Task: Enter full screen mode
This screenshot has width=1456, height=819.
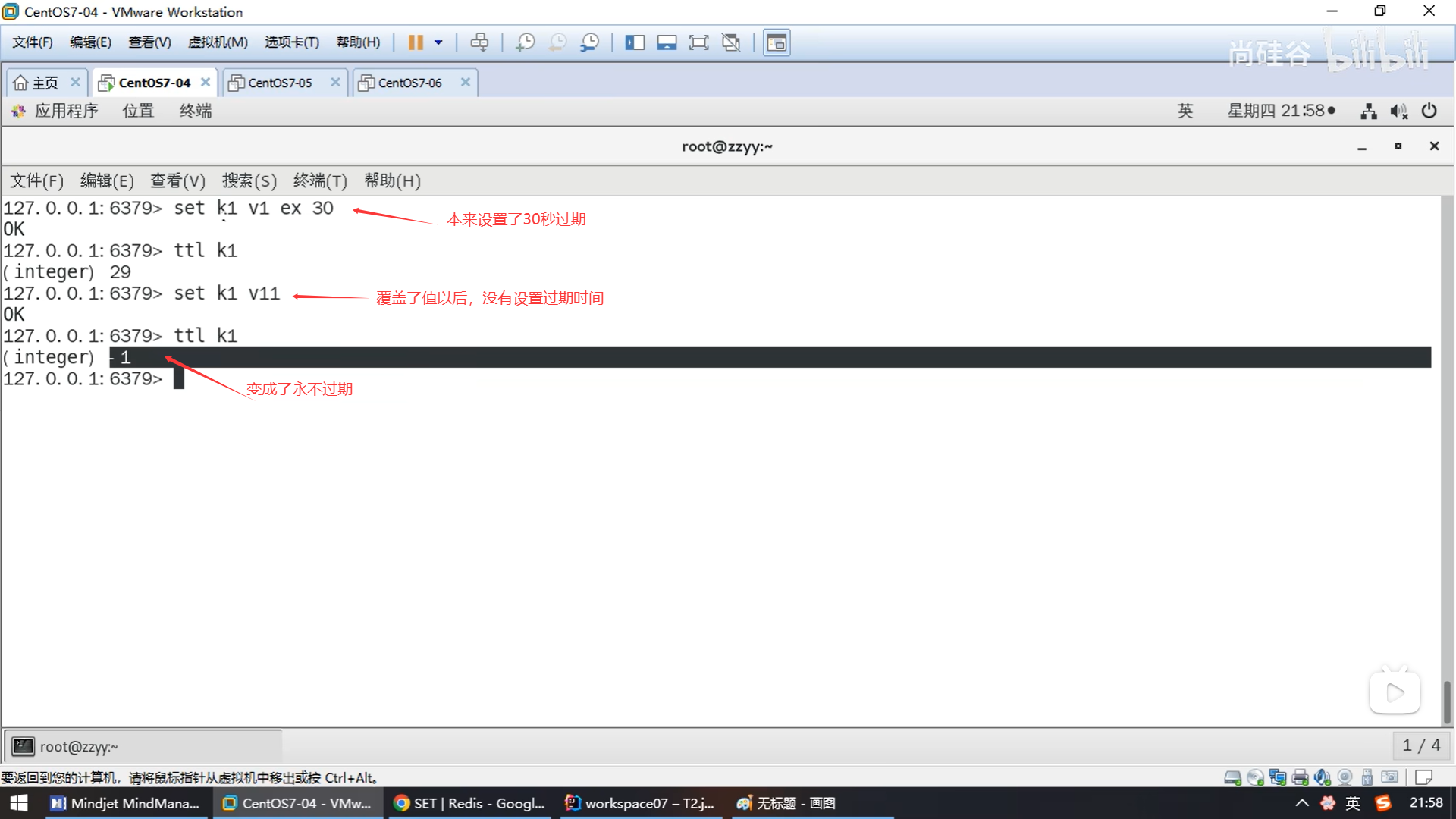Action: tap(698, 42)
